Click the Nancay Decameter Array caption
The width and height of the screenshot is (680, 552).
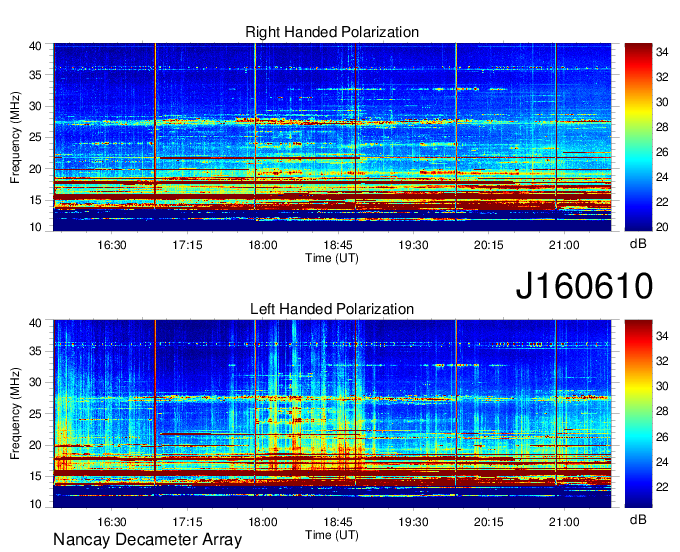pyautogui.click(x=147, y=540)
